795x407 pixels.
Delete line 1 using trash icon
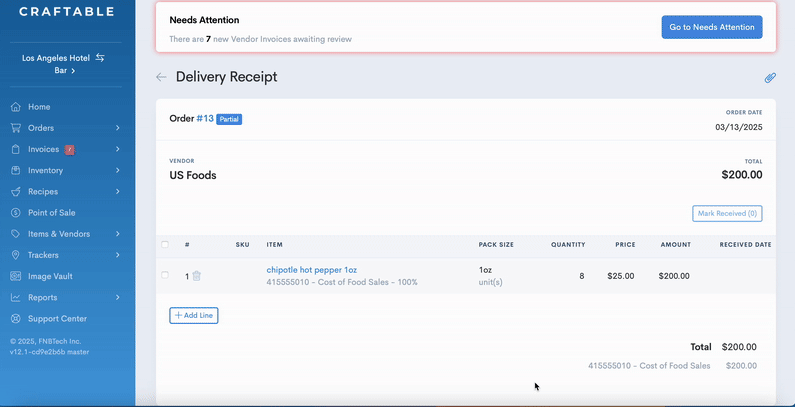[197, 276]
